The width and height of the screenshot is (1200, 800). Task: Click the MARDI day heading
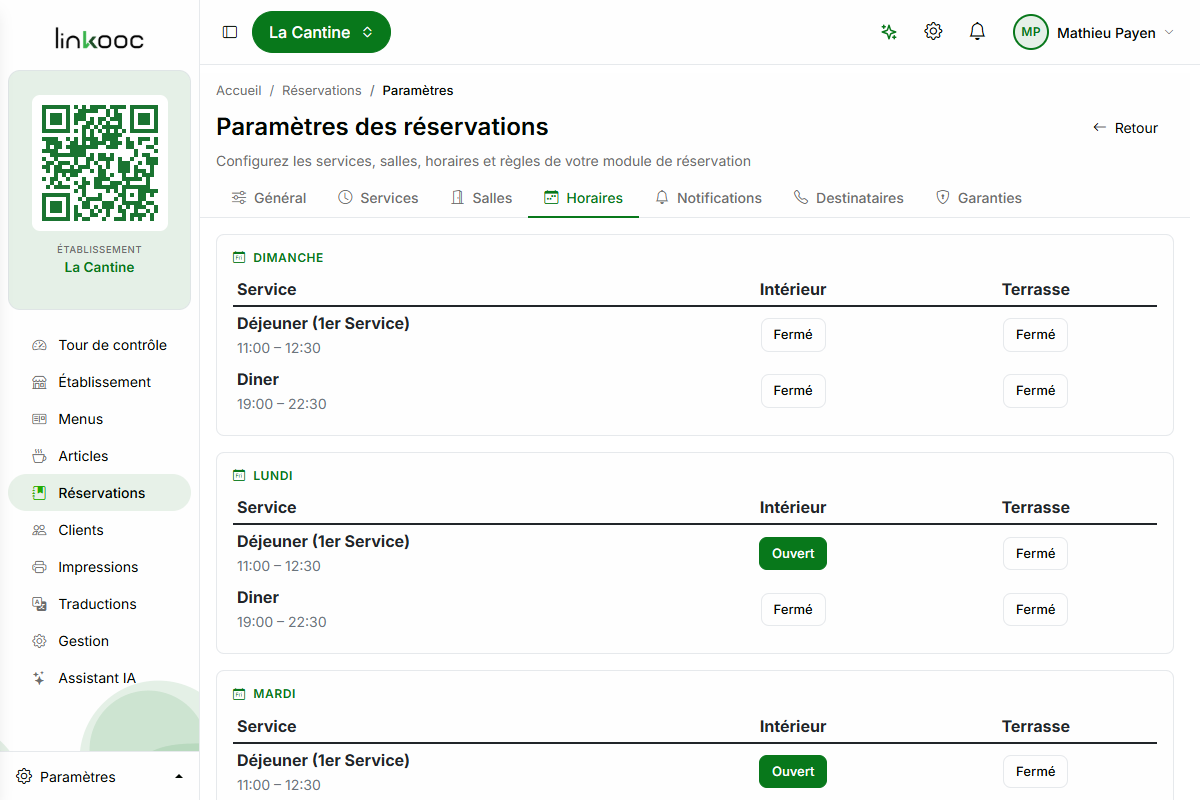(x=274, y=694)
